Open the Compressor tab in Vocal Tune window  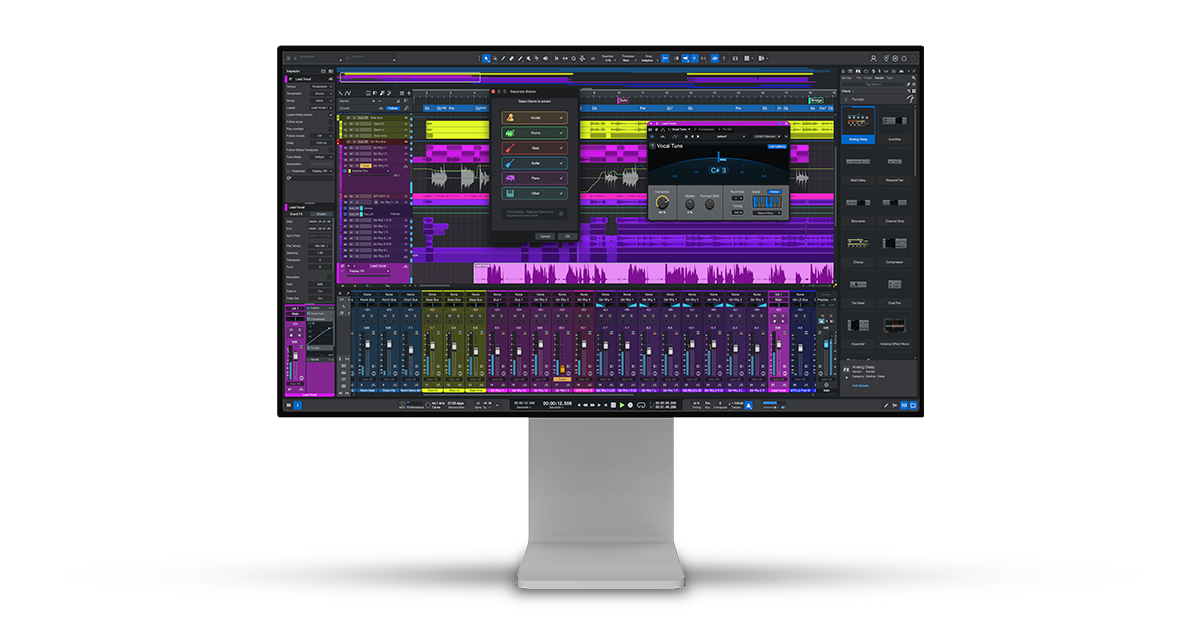705,129
